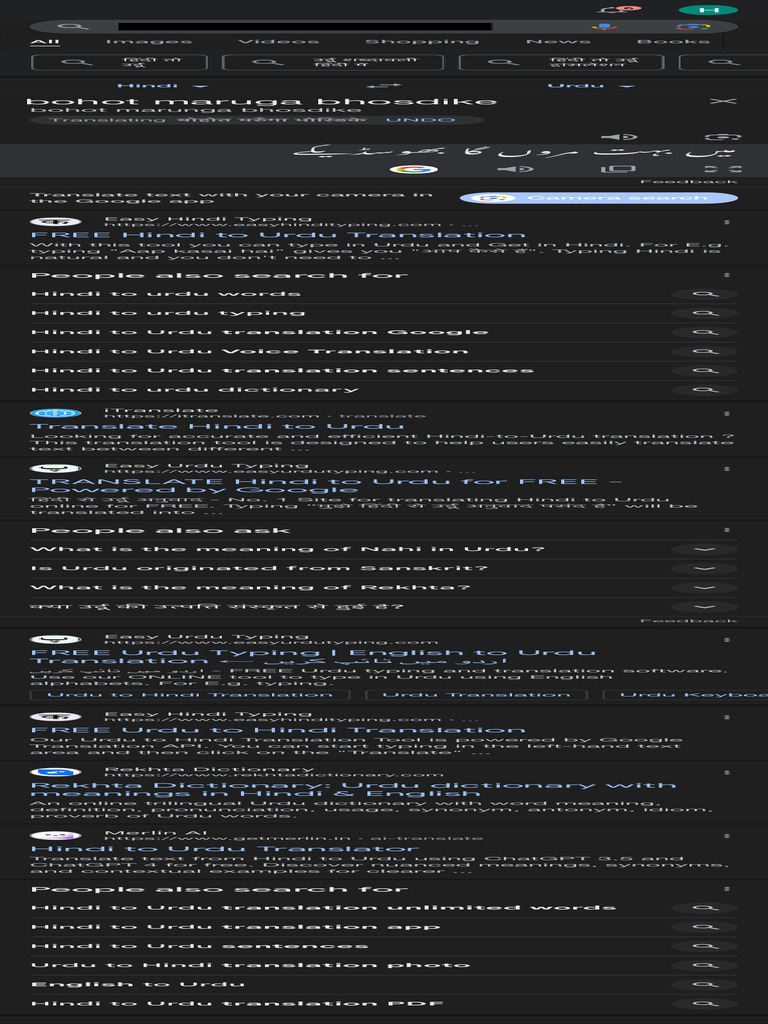768x1024 pixels.
Task: Swap the Hindi and Urdu languages
Action: (x=383, y=86)
